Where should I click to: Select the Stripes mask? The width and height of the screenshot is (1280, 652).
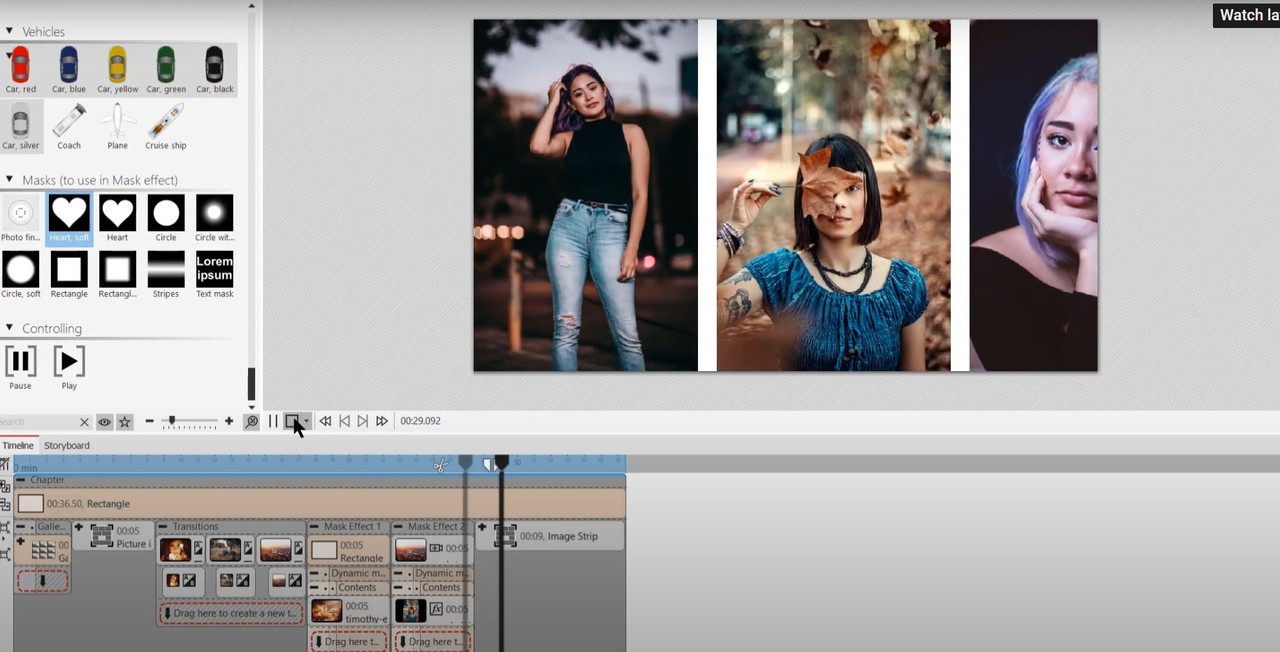[x=166, y=274]
